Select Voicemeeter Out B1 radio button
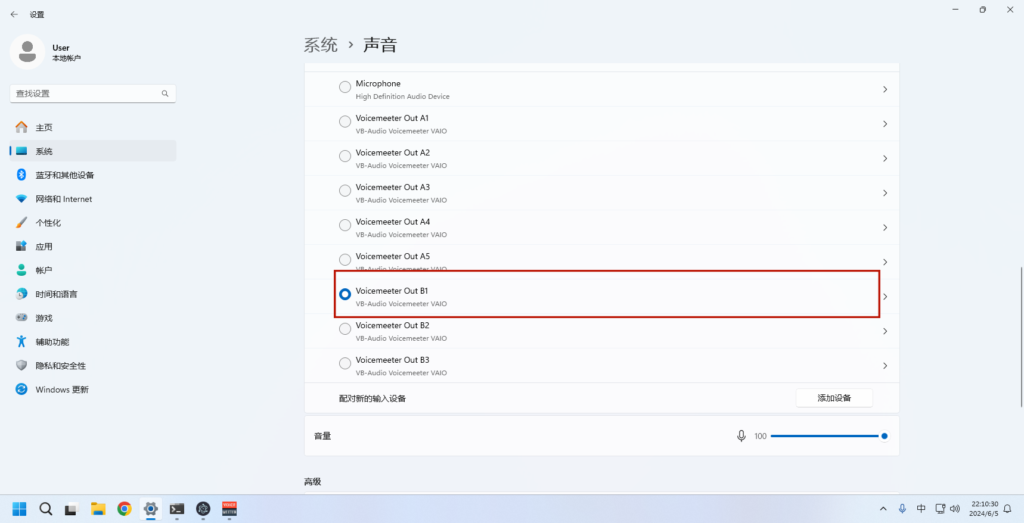 click(345, 294)
